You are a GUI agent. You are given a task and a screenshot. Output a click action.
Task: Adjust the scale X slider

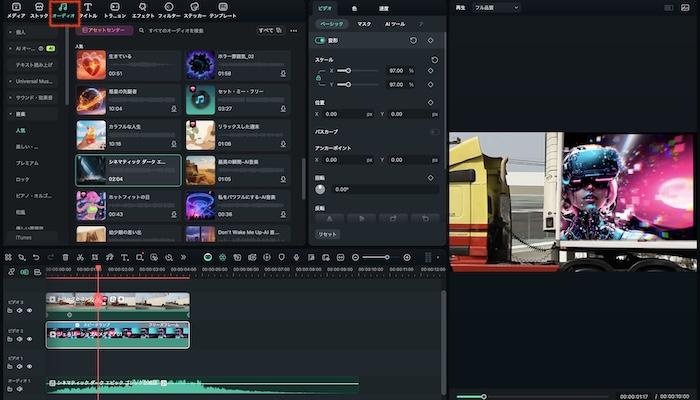pyautogui.click(x=347, y=71)
